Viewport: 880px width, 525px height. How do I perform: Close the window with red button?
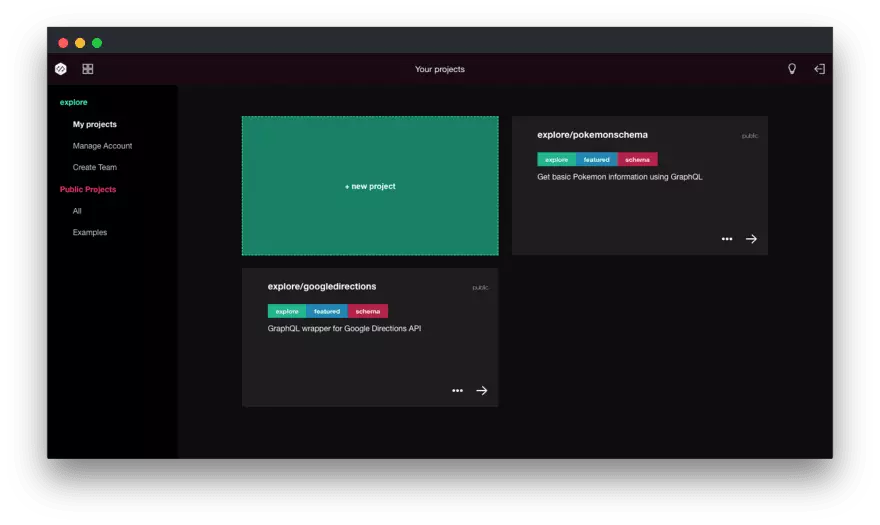coord(63,43)
